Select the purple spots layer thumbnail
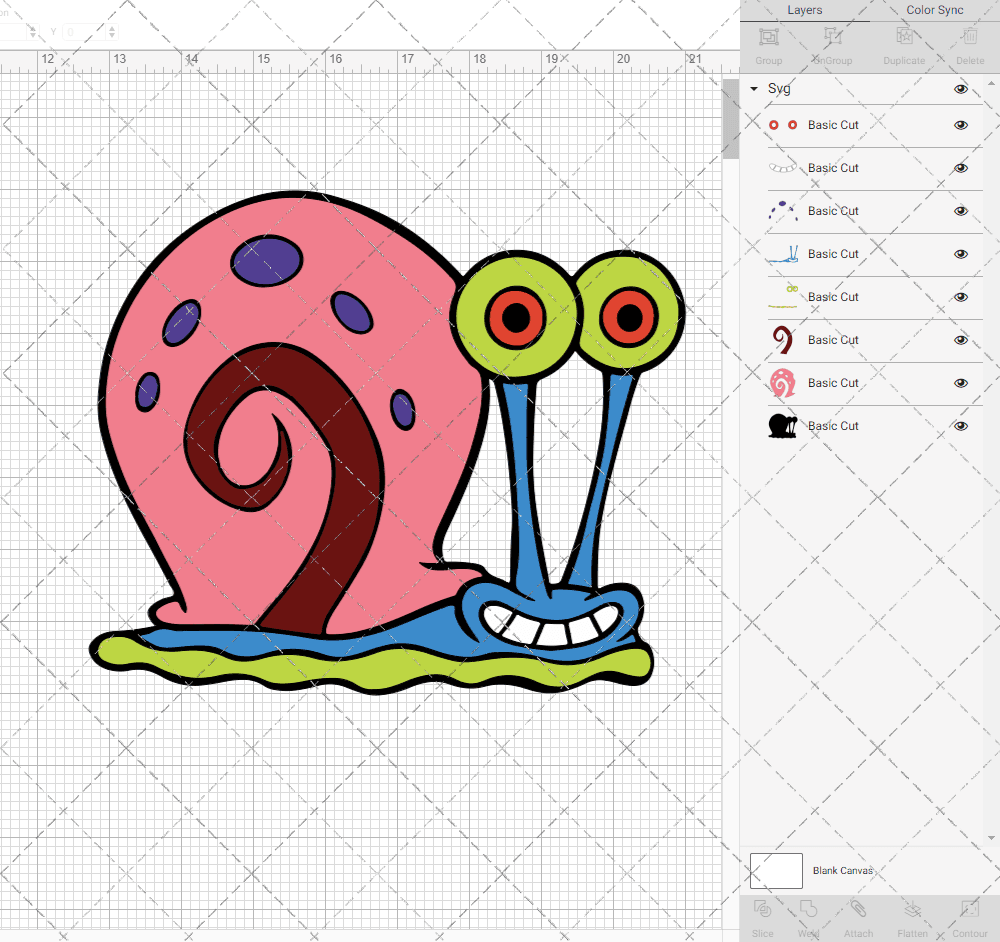The image size is (1000, 942). [783, 210]
